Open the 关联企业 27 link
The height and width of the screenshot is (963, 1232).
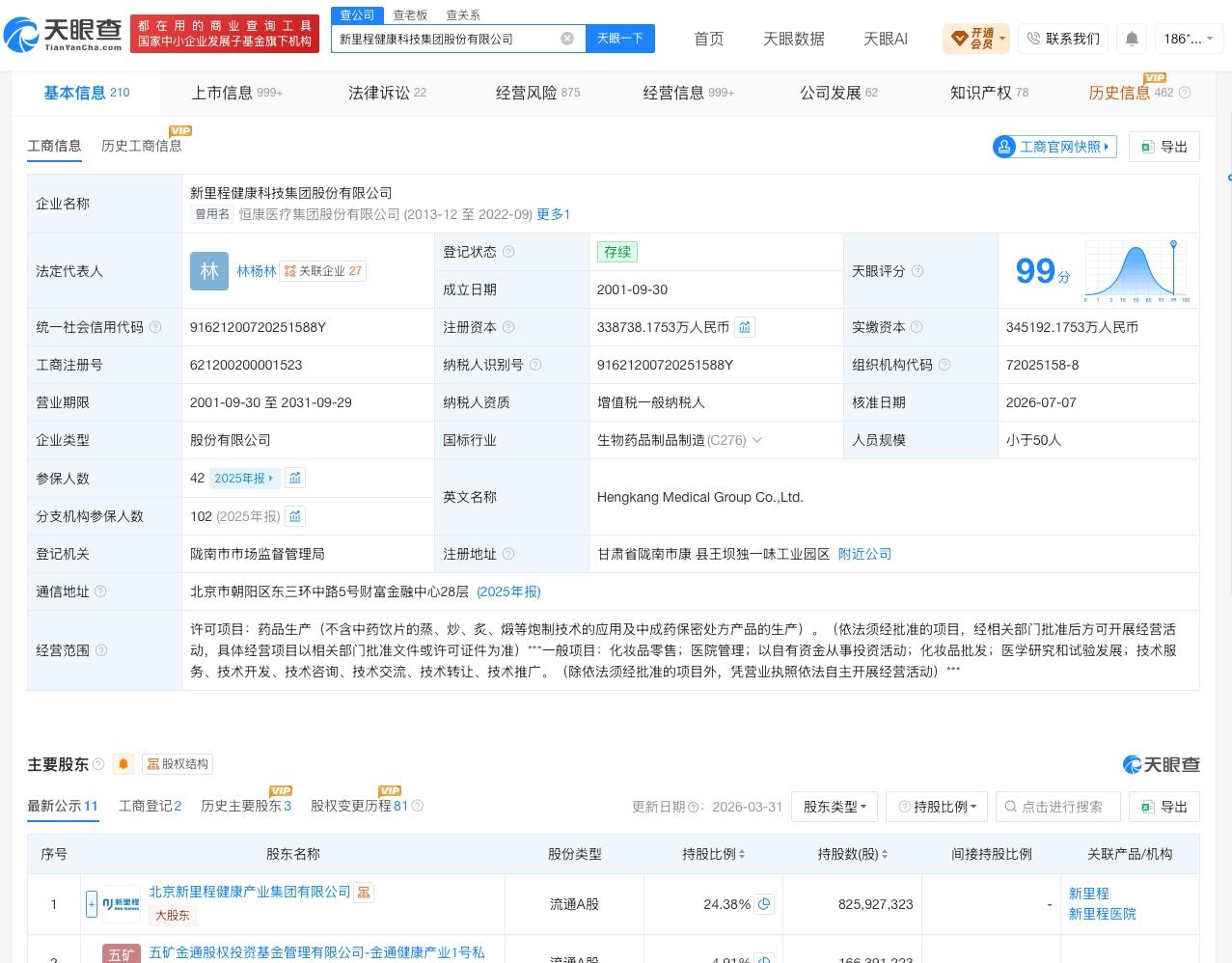tap(323, 271)
